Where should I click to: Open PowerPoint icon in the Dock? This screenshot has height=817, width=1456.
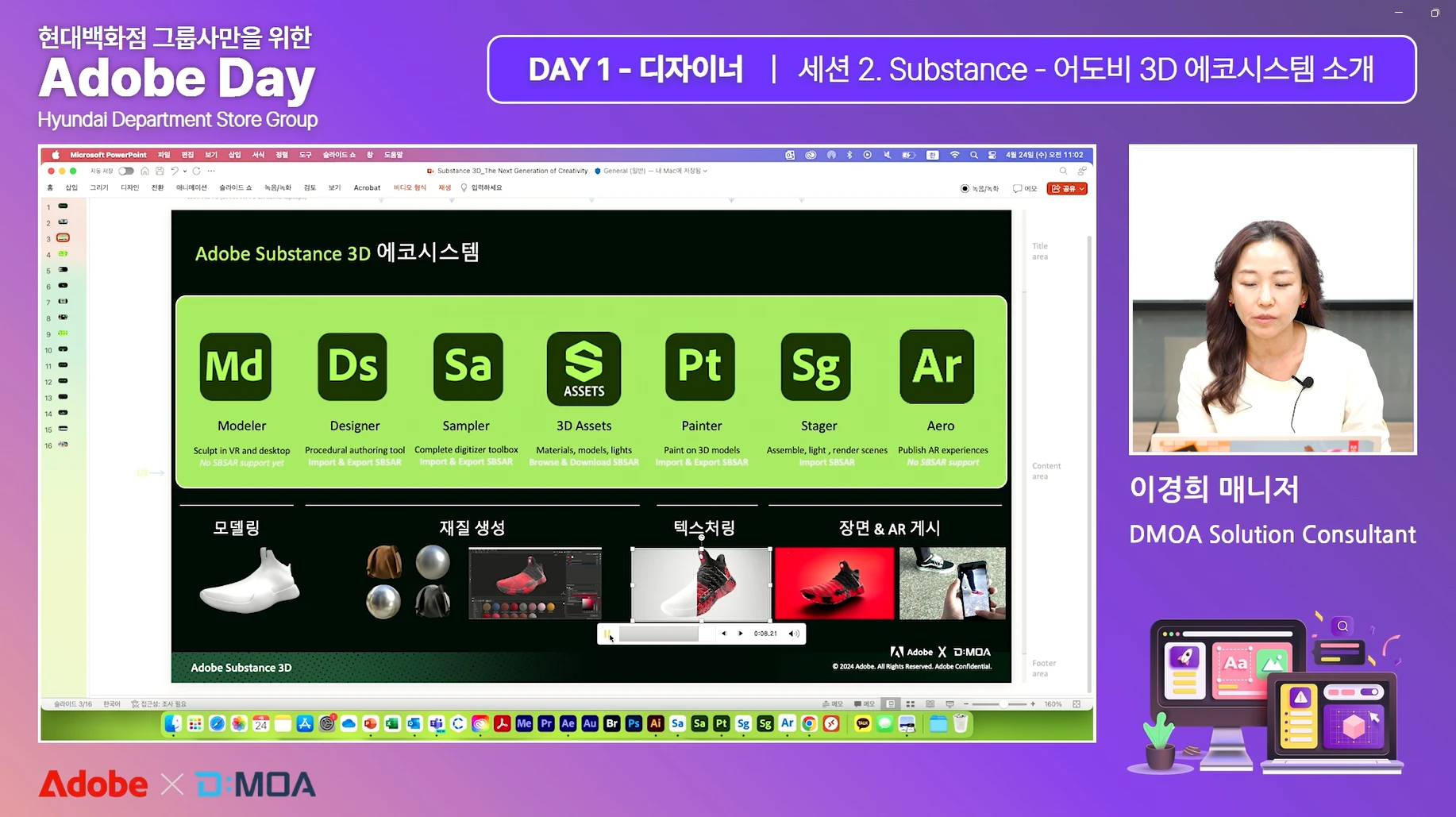click(370, 723)
